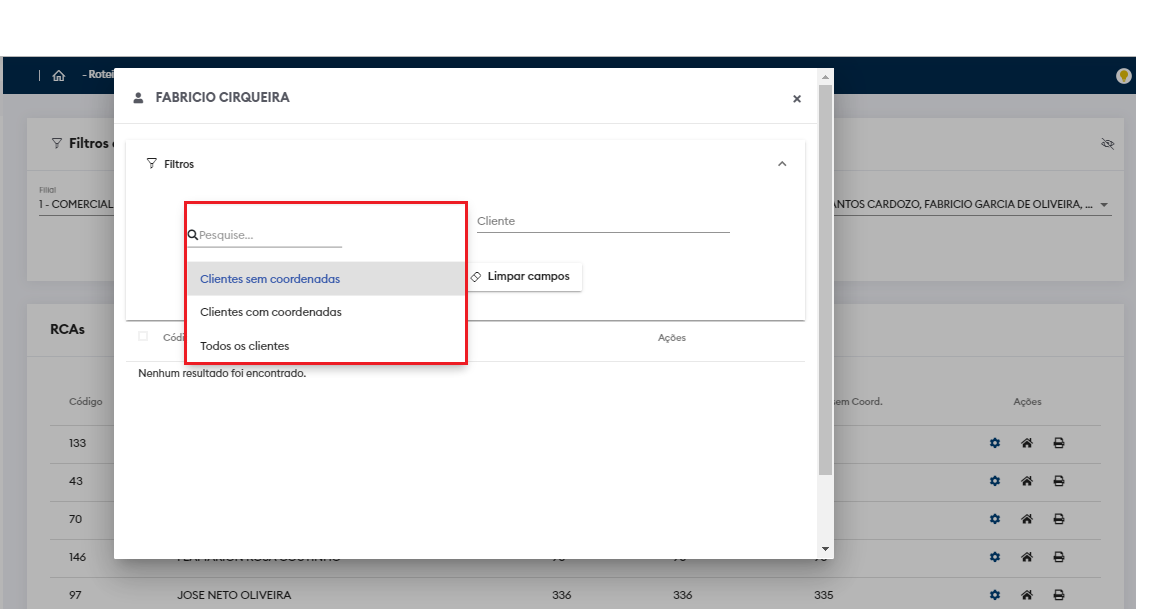Click the RCAs section title
This screenshot has height=609, width=1152.
coord(67,329)
